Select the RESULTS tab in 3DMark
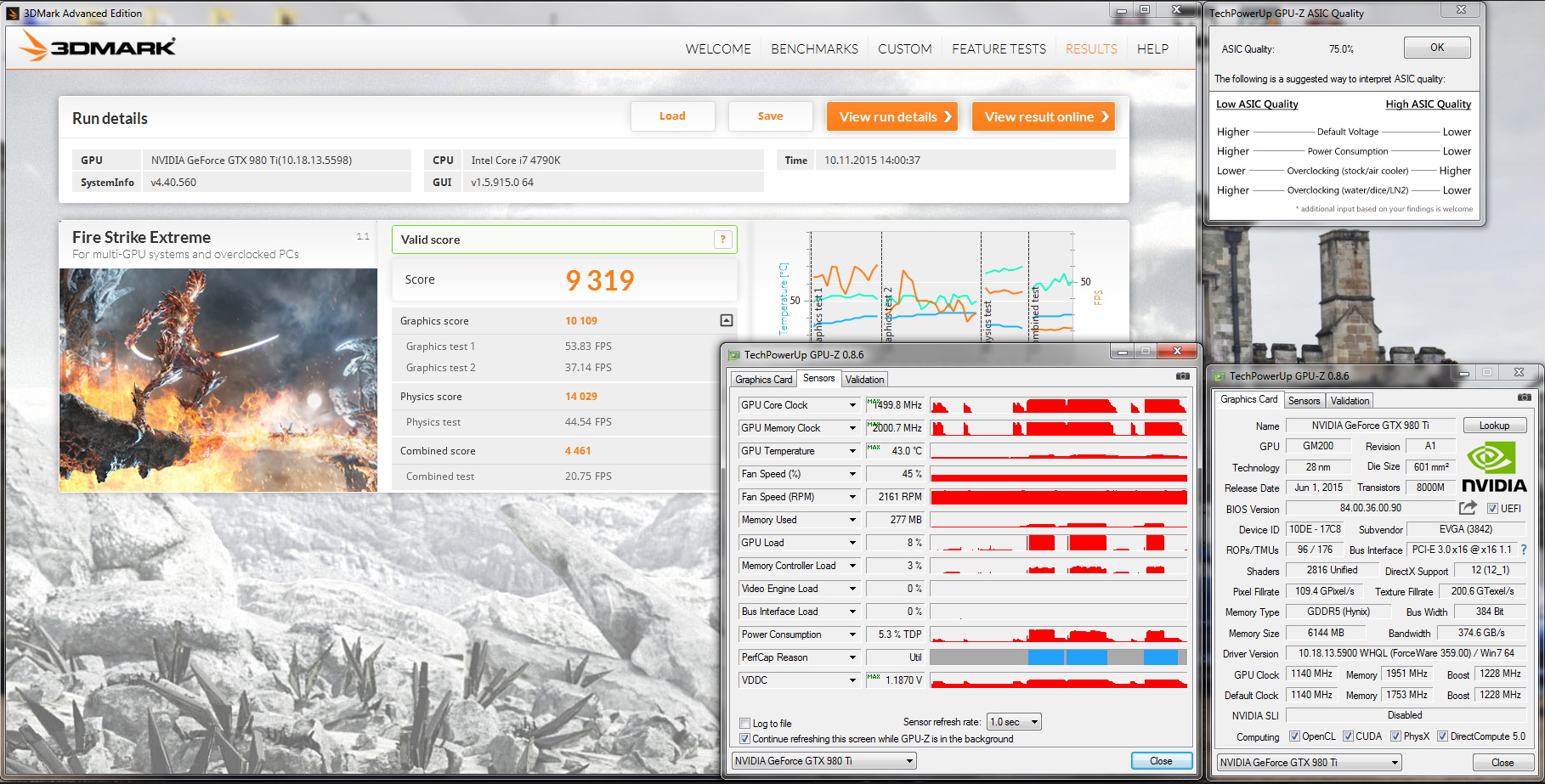The image size is (1545, 784). point(1091,49)
